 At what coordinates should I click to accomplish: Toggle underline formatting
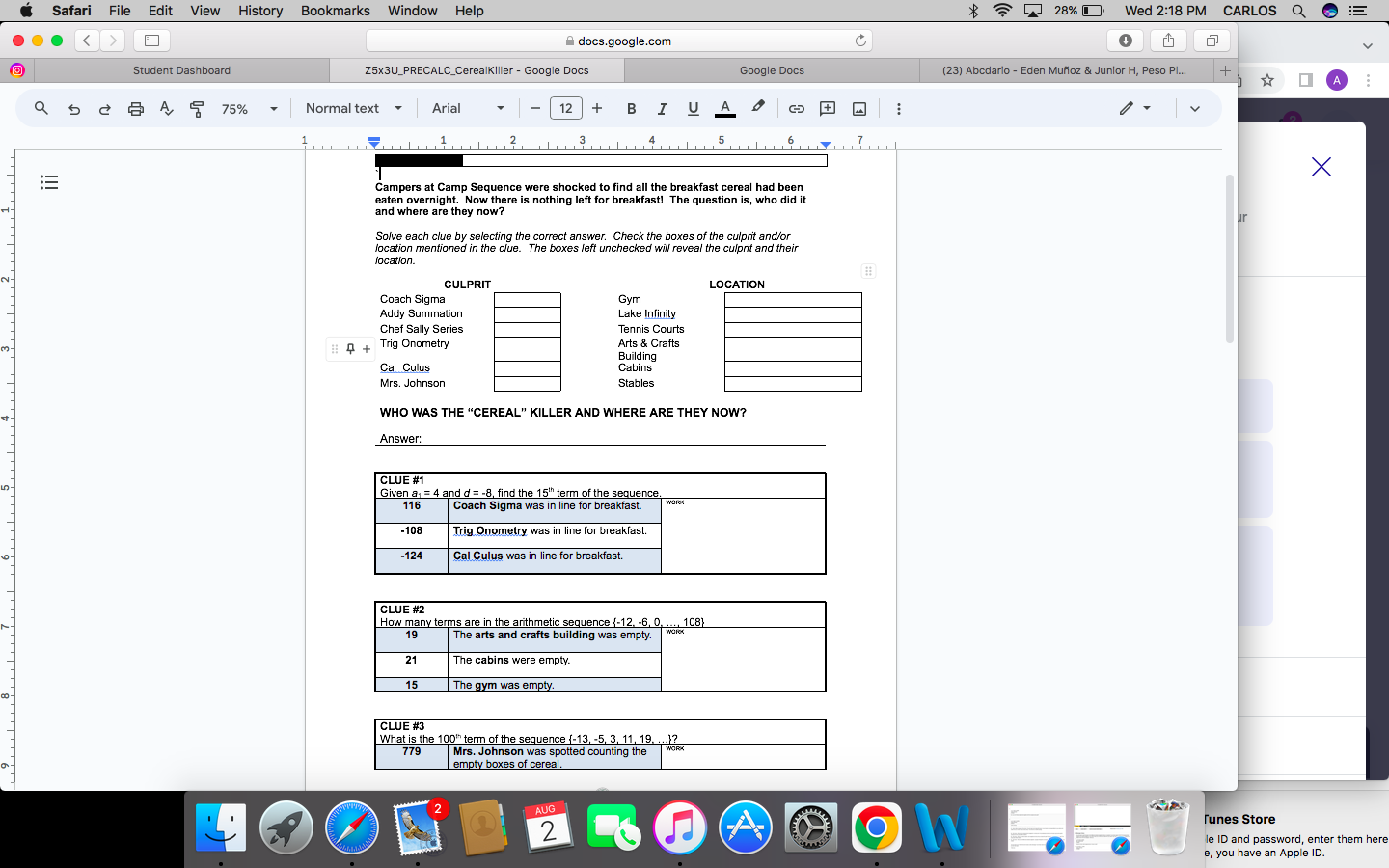pyautogui.click(x=693, y=109)
